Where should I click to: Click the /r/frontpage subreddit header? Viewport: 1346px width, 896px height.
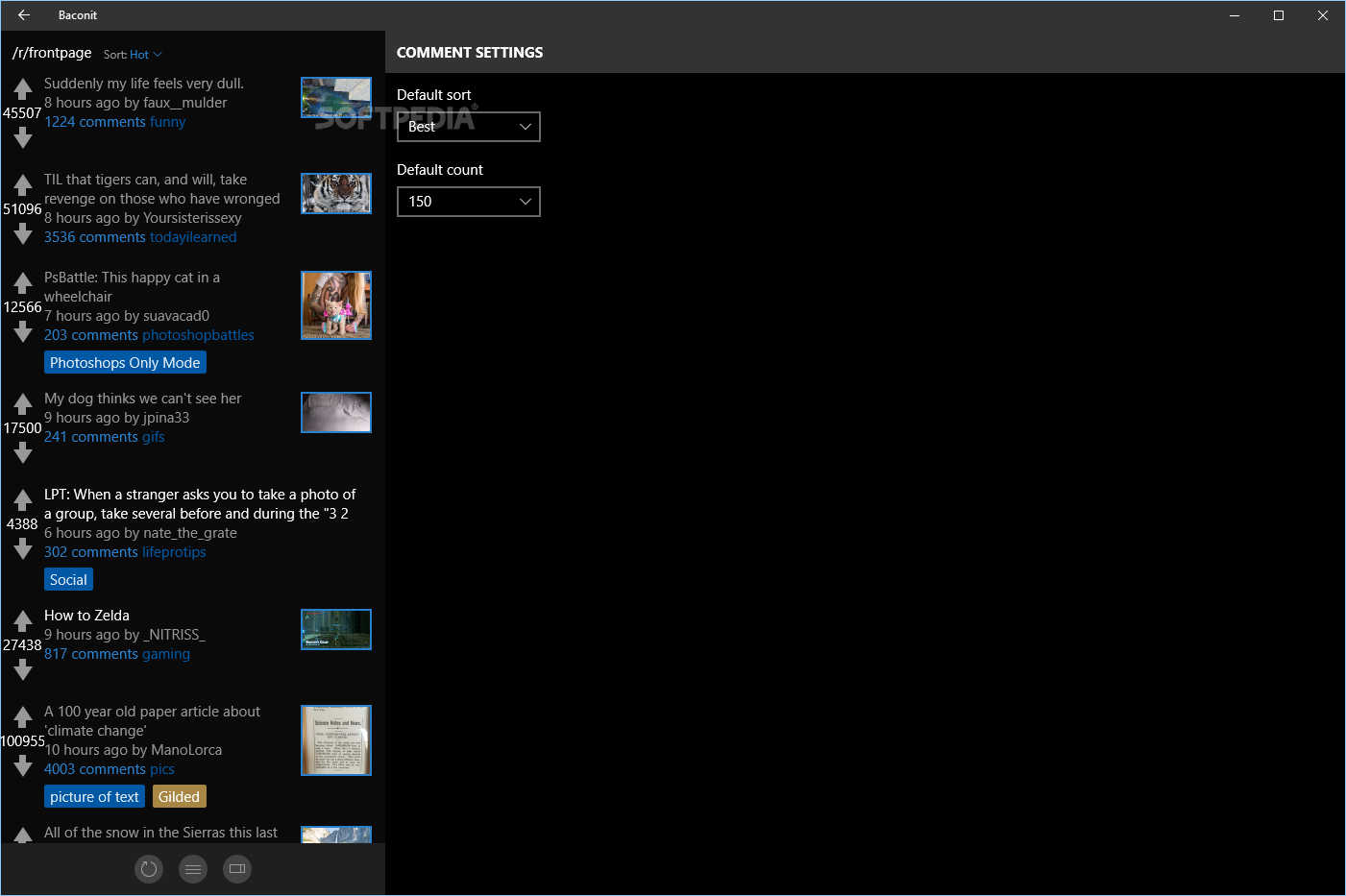[x=52, y=53]
